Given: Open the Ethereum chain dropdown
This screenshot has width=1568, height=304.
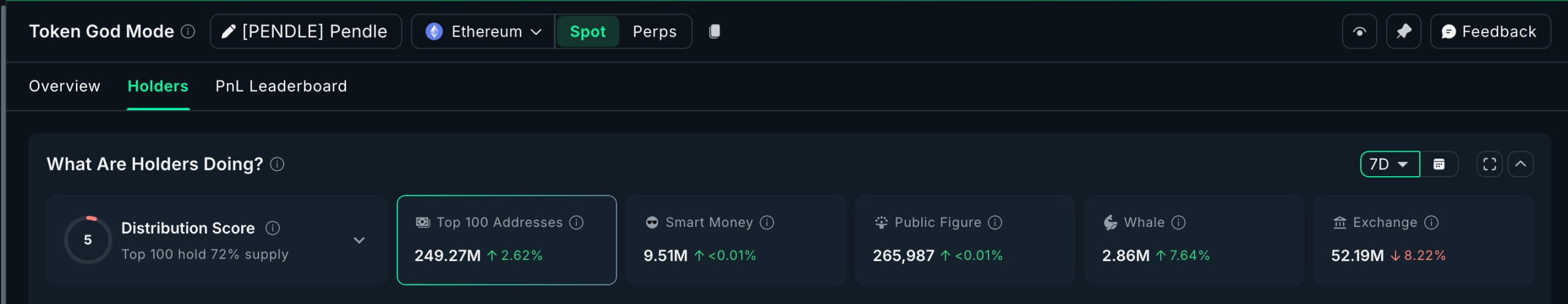Looking at the screenshot, I should click(483, 31).
